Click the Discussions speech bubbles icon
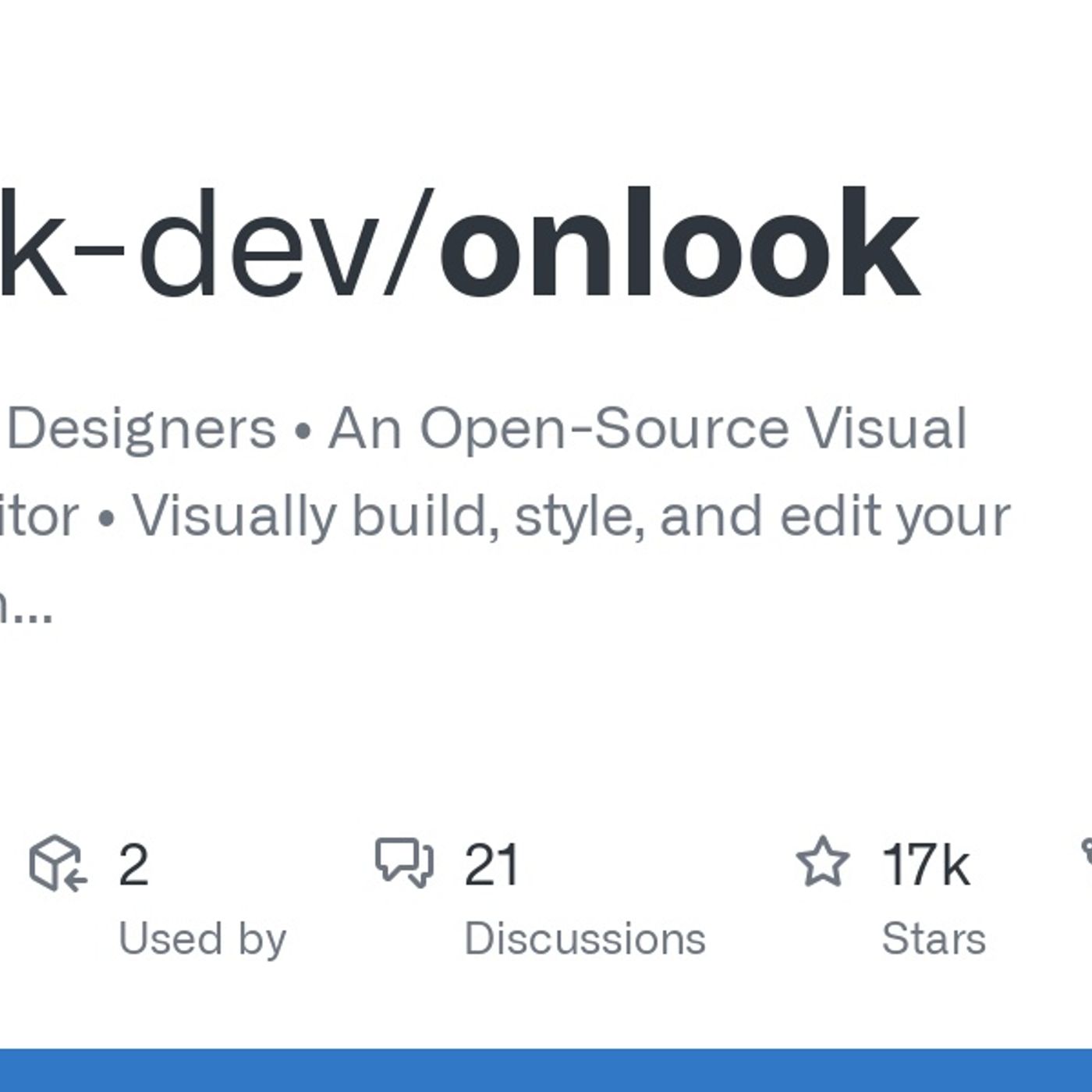Image resolution: width=1092 pixels, height=1092 pixels. pyautogui.click(x=404, y=863)
